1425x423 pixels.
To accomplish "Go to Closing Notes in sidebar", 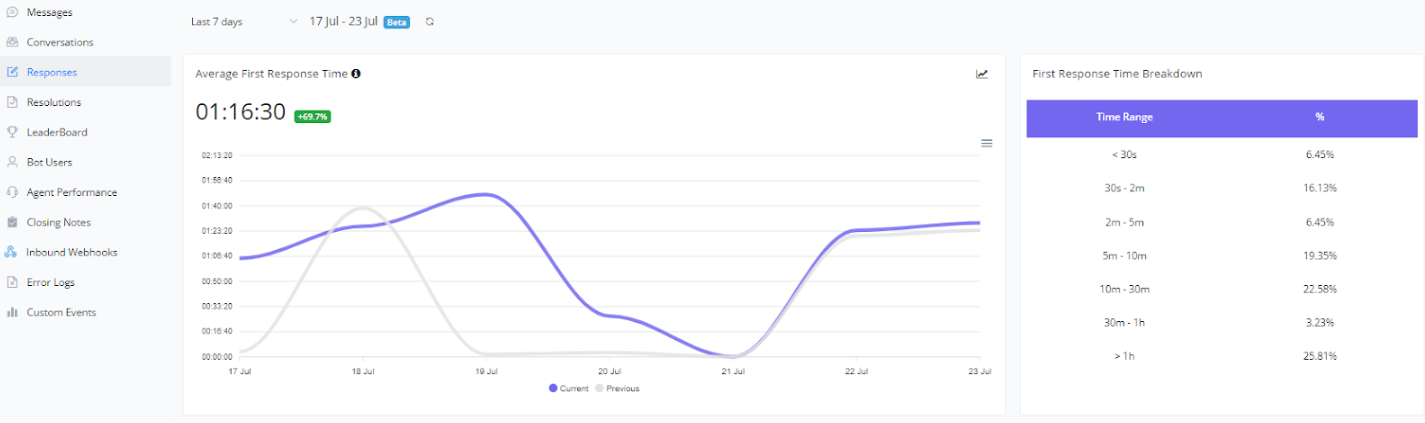I will coord(59,222).
